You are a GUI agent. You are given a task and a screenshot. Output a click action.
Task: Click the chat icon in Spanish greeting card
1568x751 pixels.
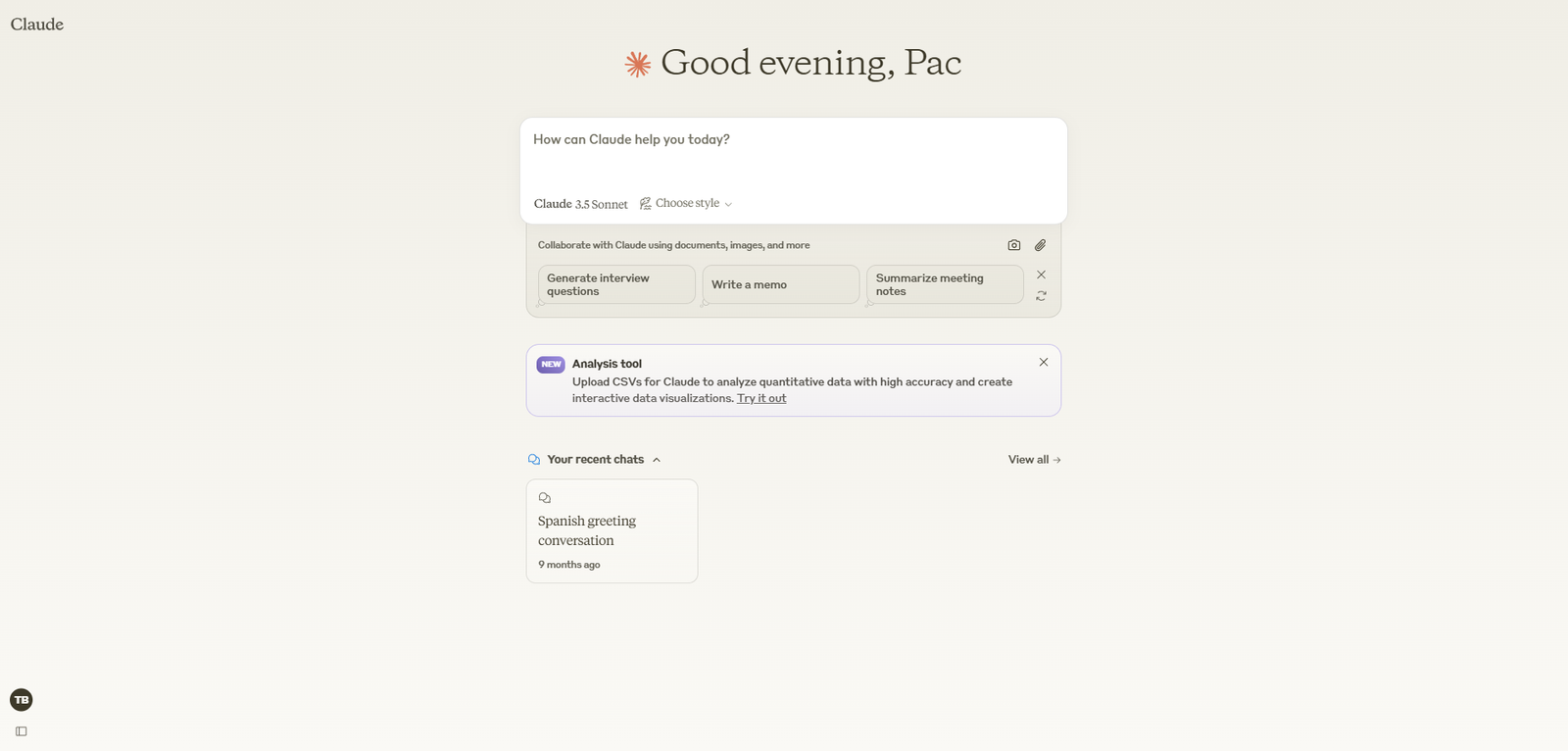tap(545, 498)
